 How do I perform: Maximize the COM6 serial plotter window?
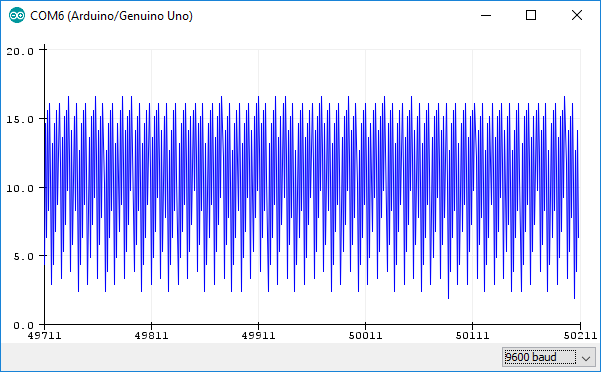tap(531, 15)
